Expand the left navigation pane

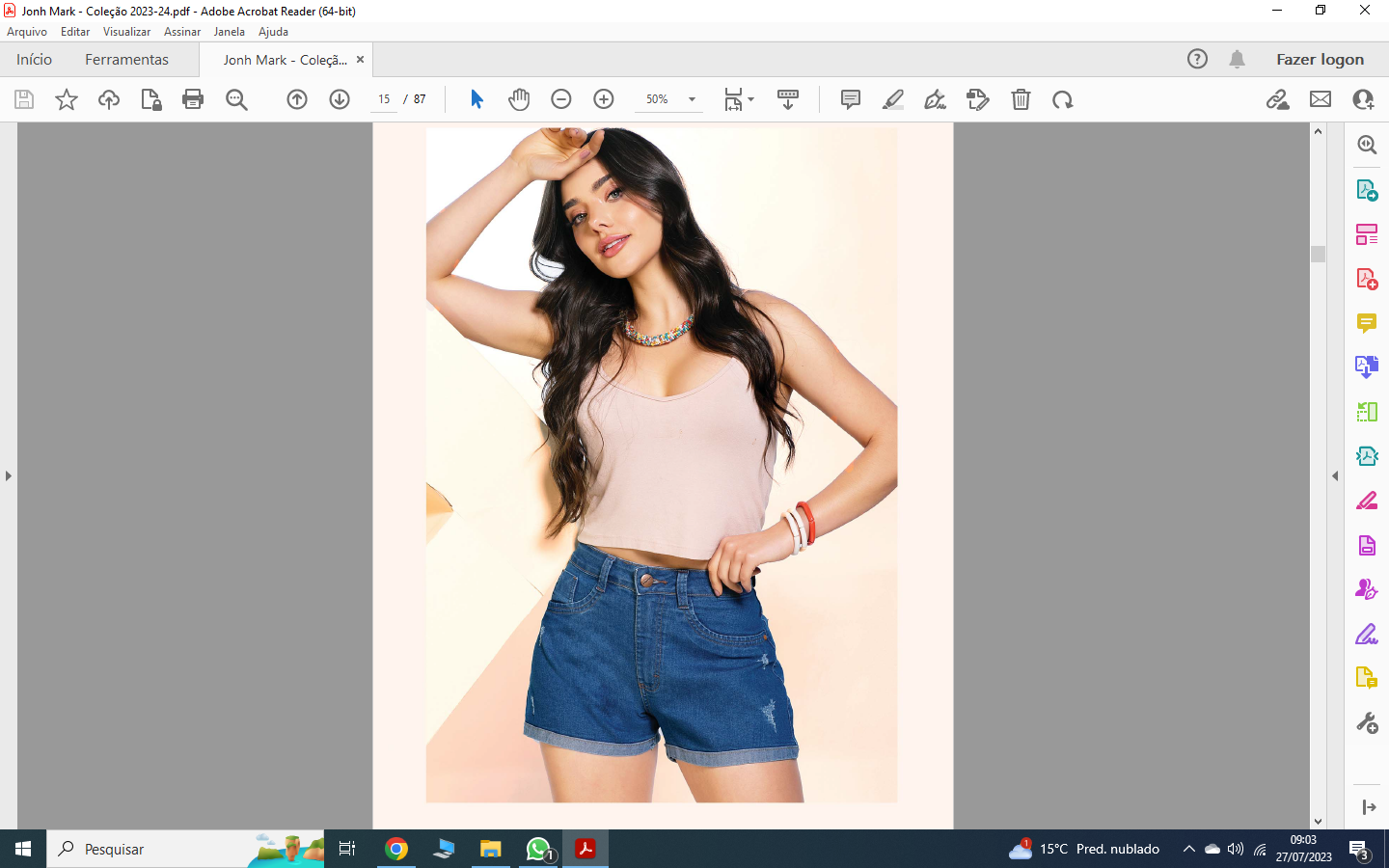(9, 475)
